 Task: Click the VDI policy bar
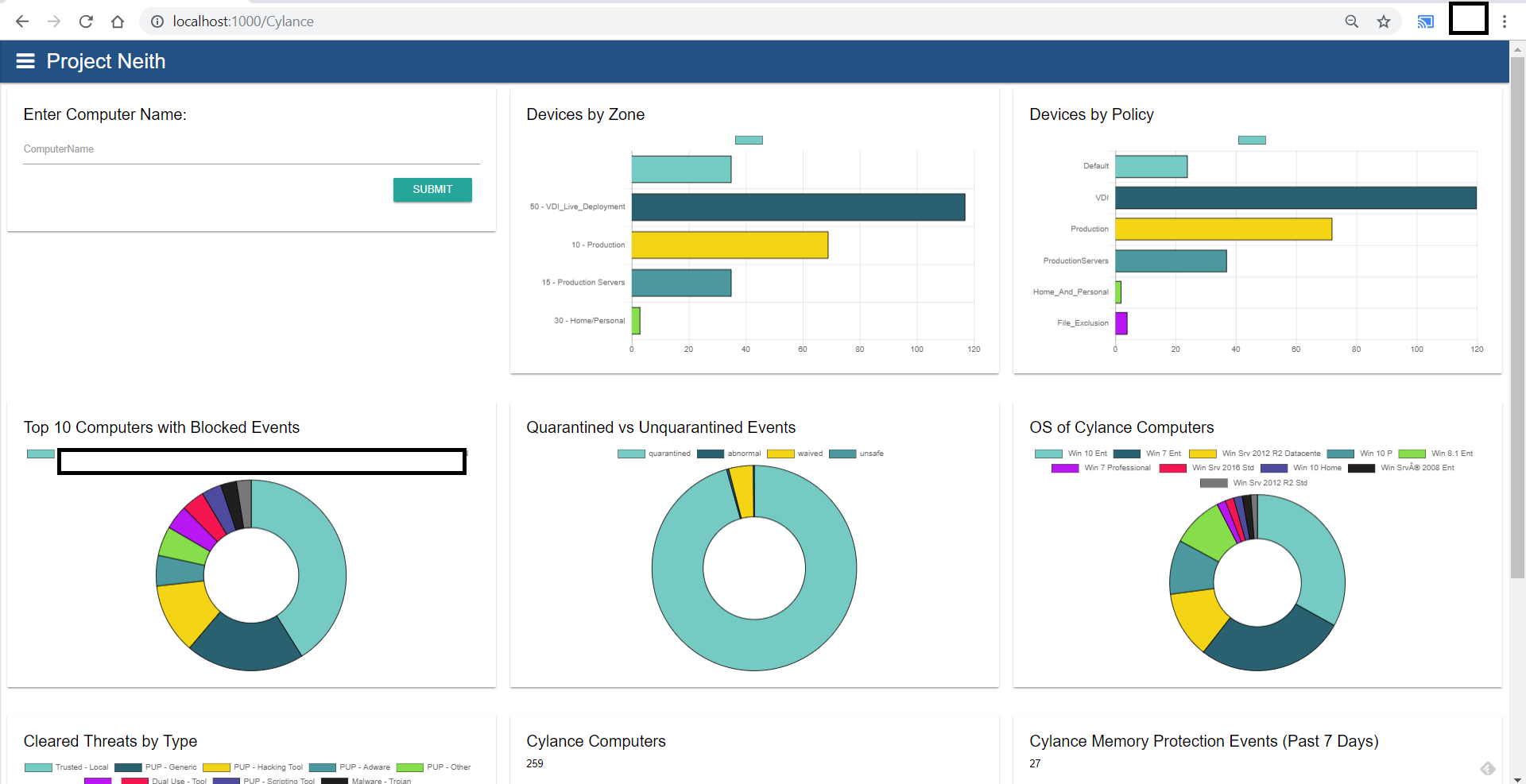1296,198
